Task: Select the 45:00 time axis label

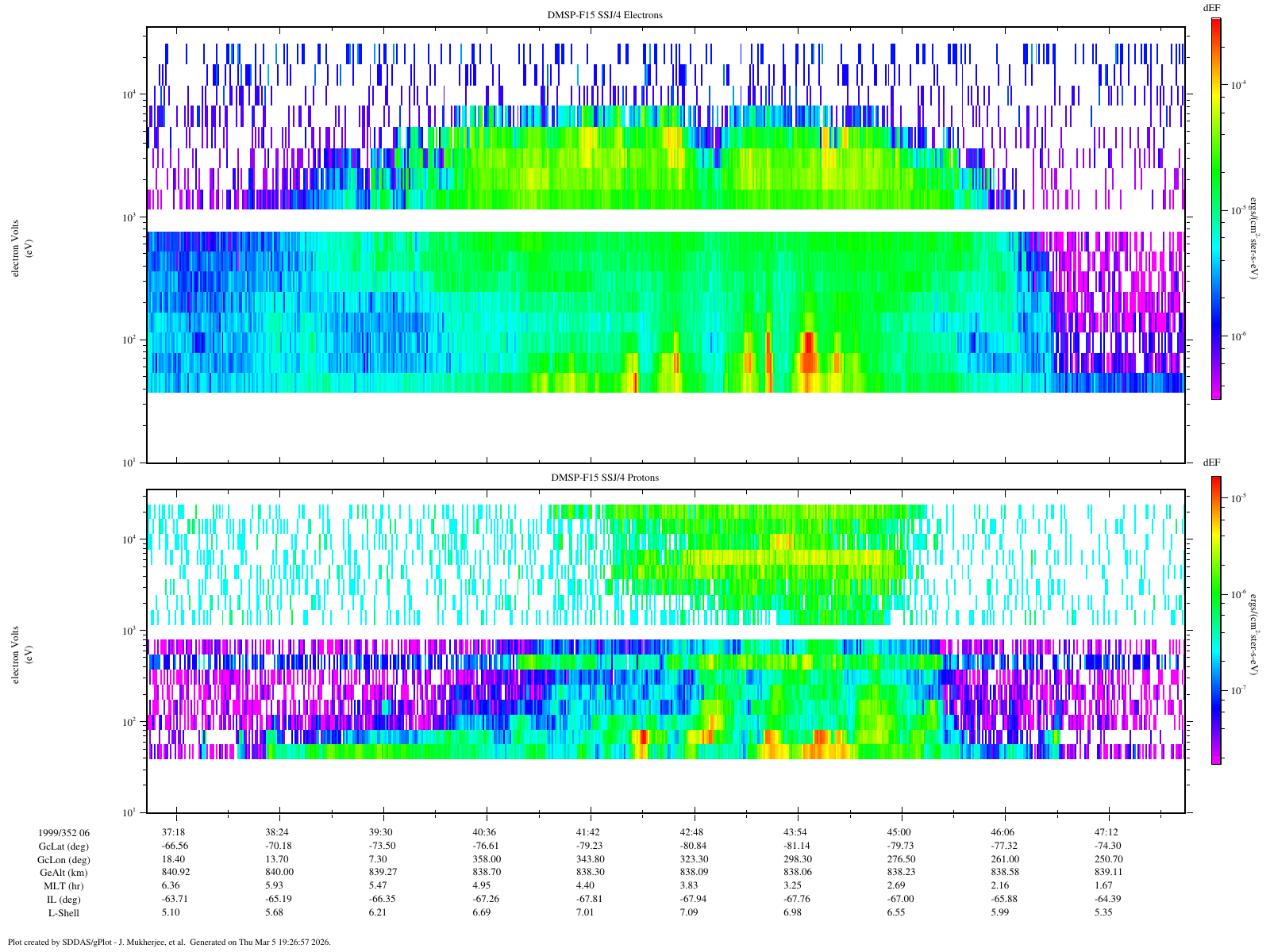Action: click(901, 832)
